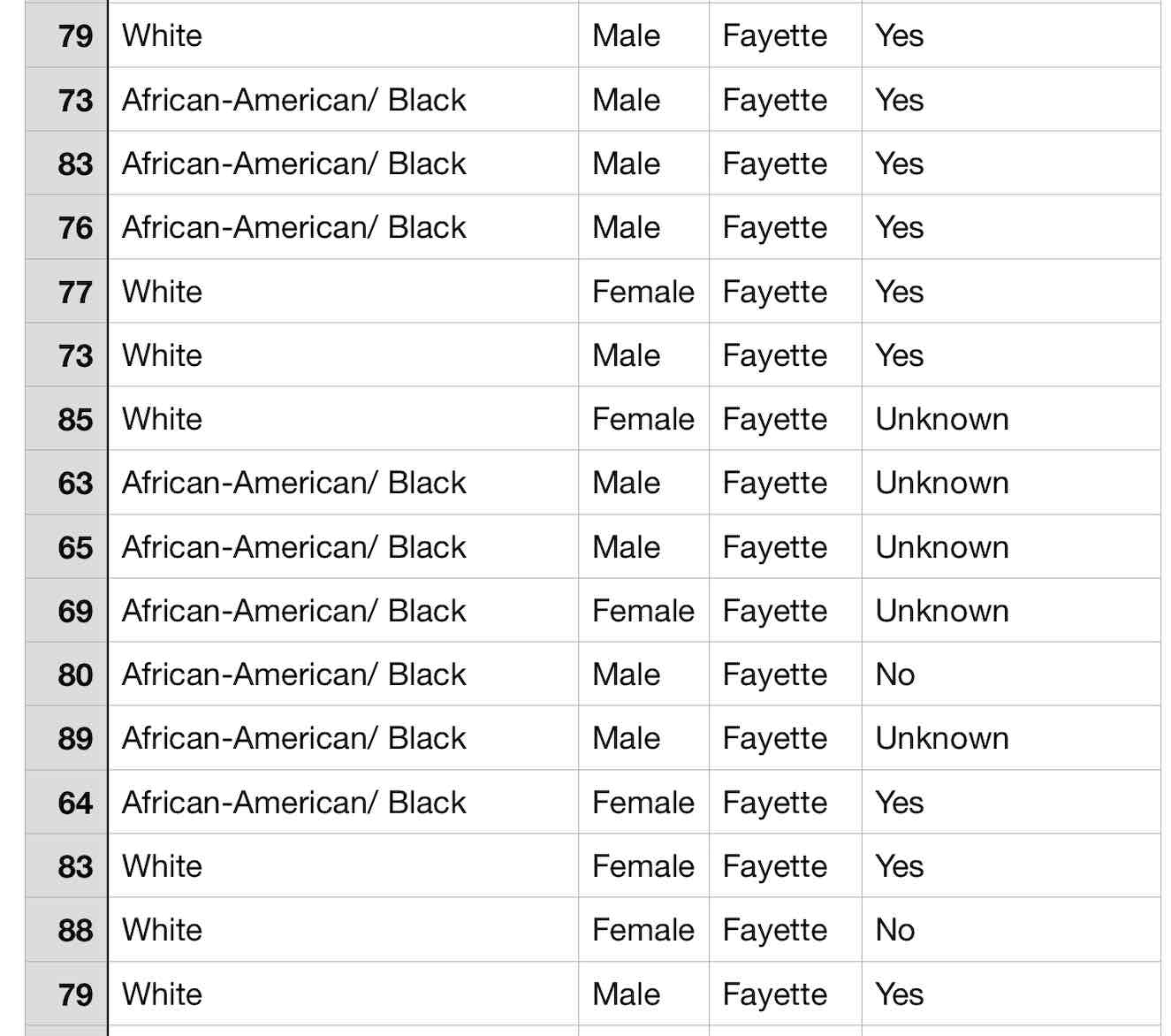1171x1036 pixels.
Task: Select the cell showing age 69
Action: click(75, 611)
